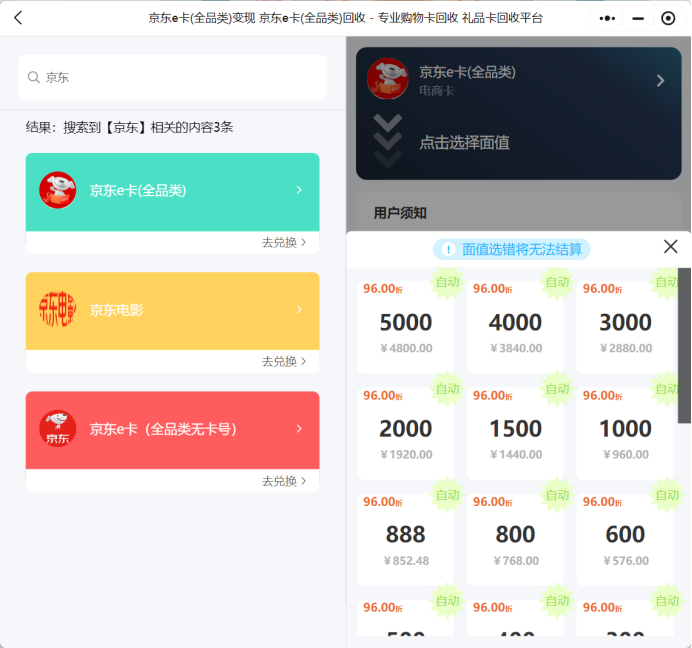This screenshot has width=692, height=648.
Task: Click the search magnifier icon
Action: (34, 77)
